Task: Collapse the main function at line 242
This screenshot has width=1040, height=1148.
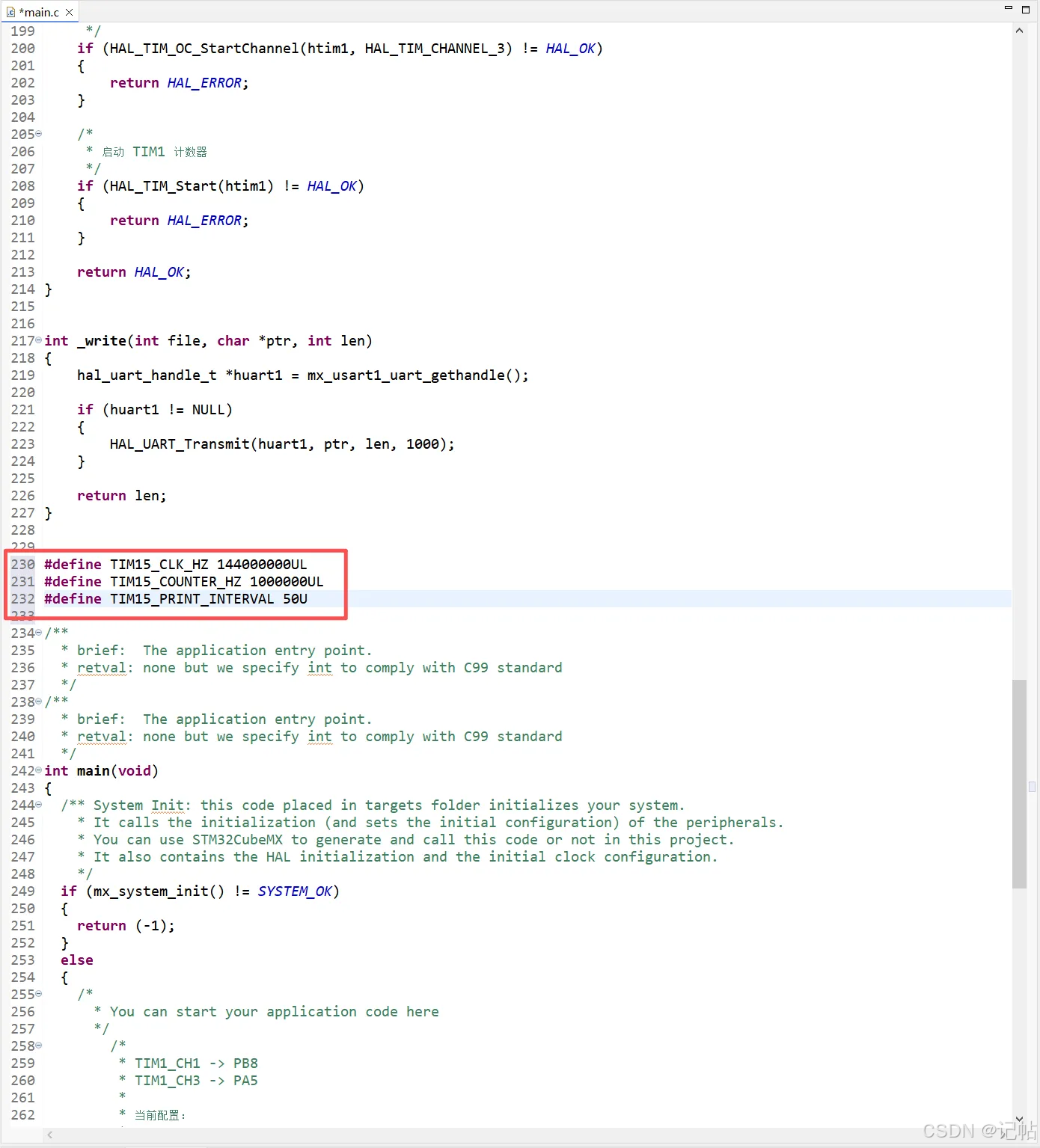Action: point(39,770)
